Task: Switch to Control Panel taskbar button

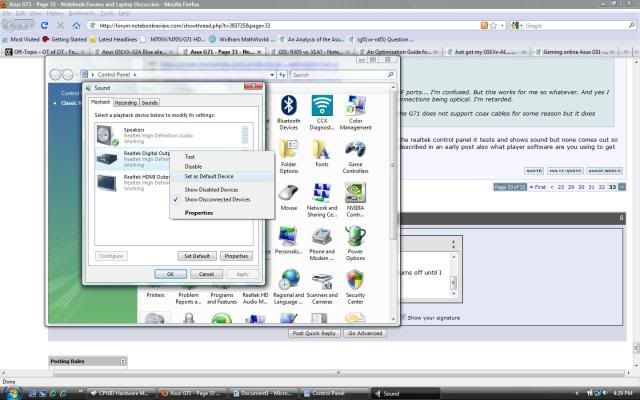Action: click(x=335, y=393)
